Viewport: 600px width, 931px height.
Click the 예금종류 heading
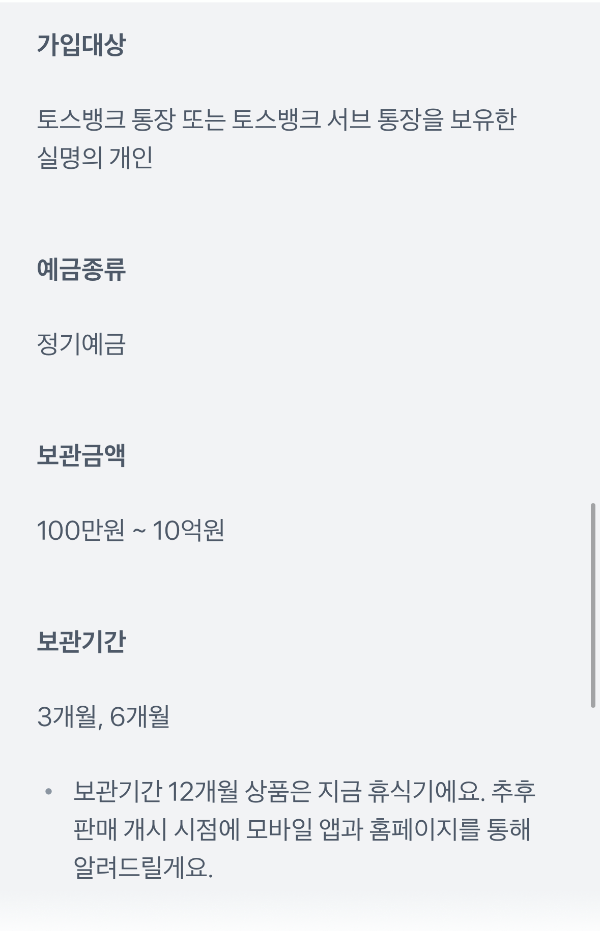[81, 270]
